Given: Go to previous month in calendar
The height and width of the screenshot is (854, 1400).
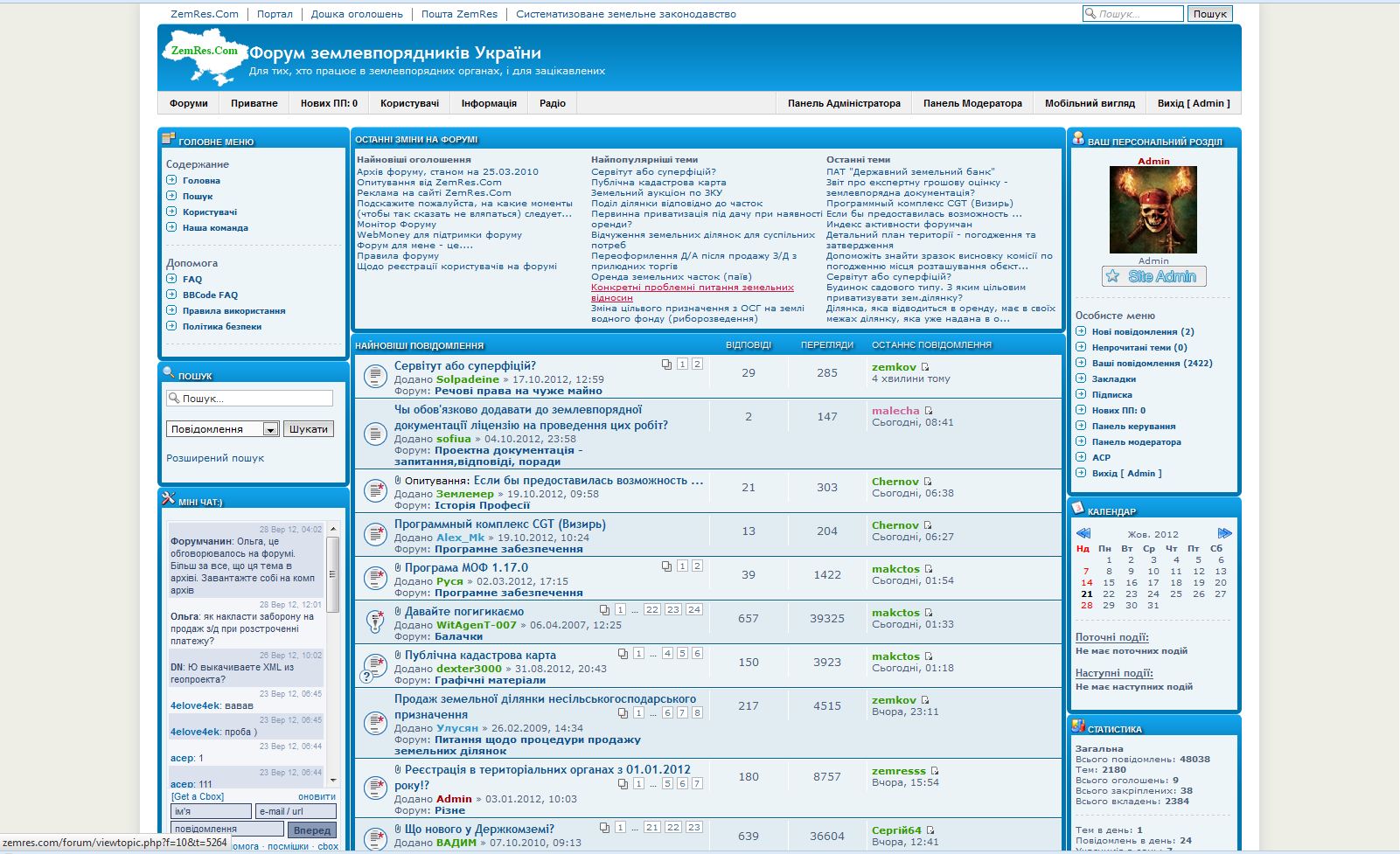Looking at the screenshot, I should tap(1083, 533).
